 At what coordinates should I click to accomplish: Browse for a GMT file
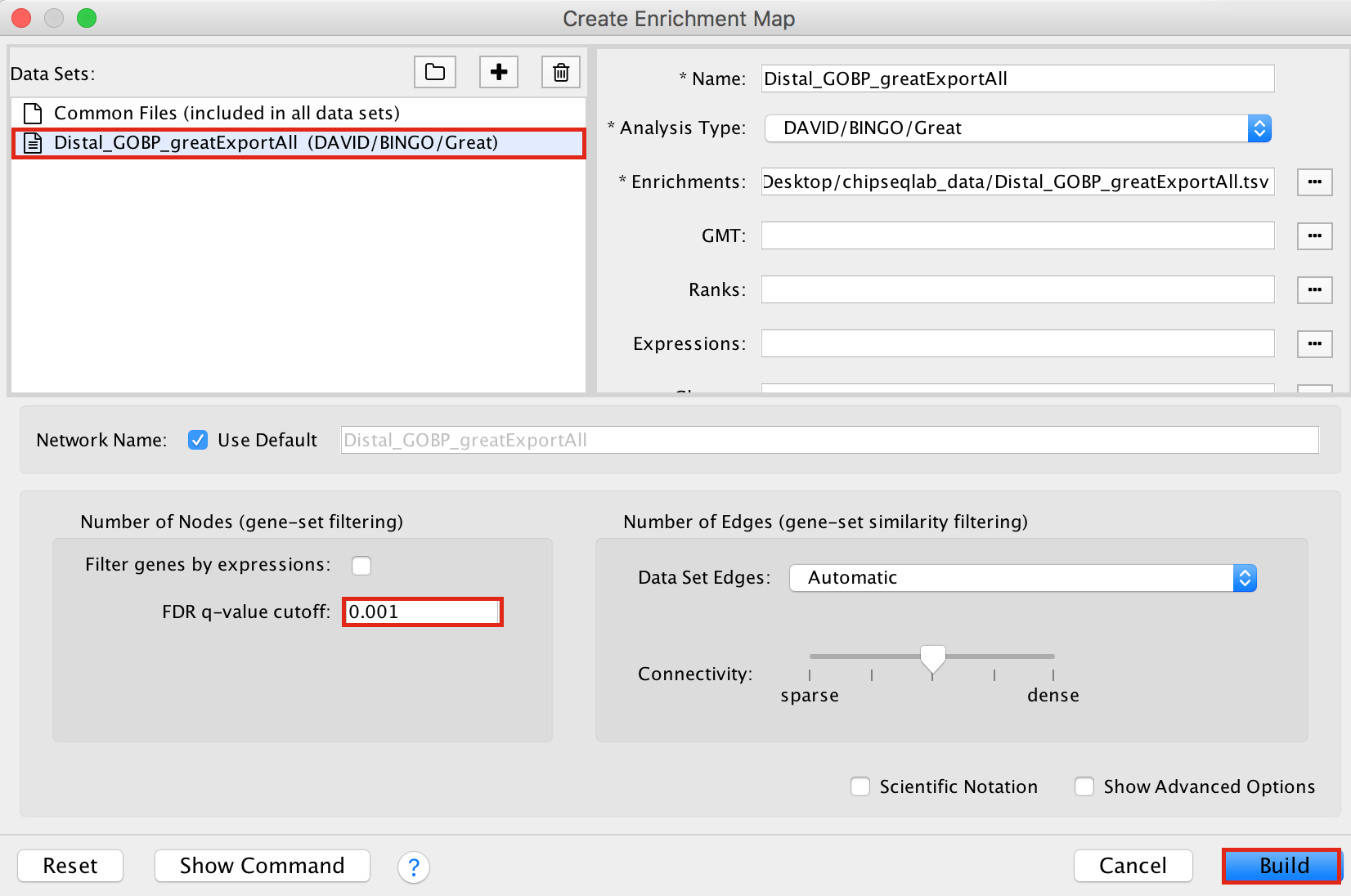point(1314,235)
